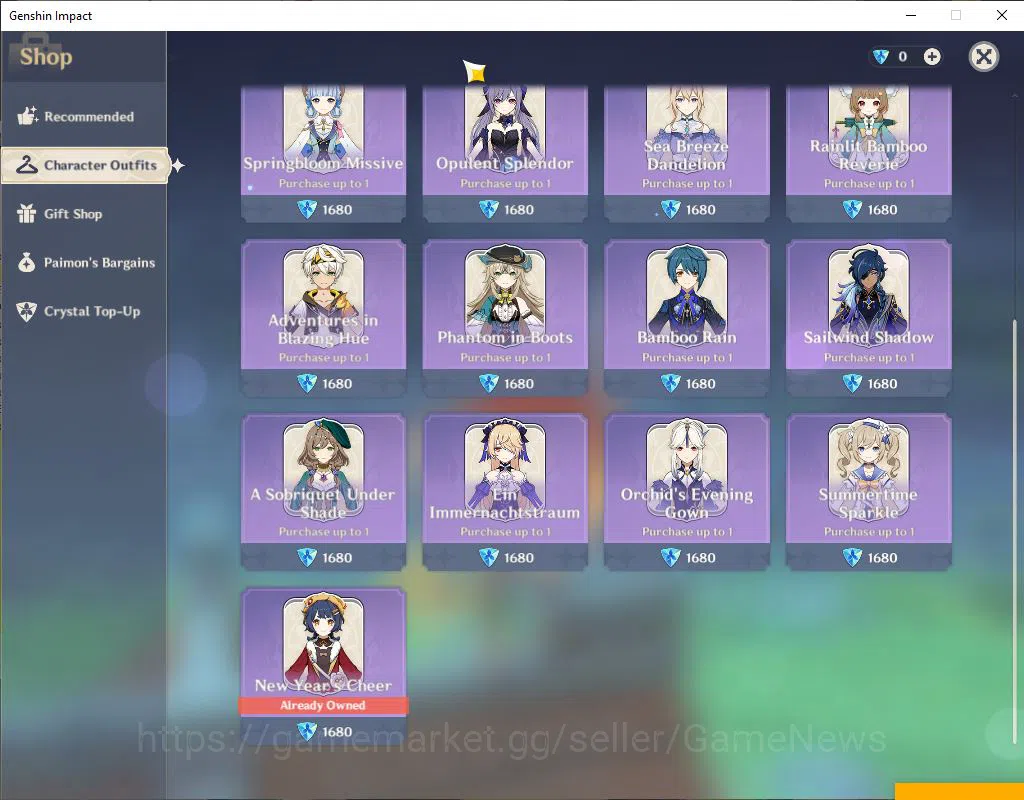Minimize the Genshin Impact window

tap(912, 15)
